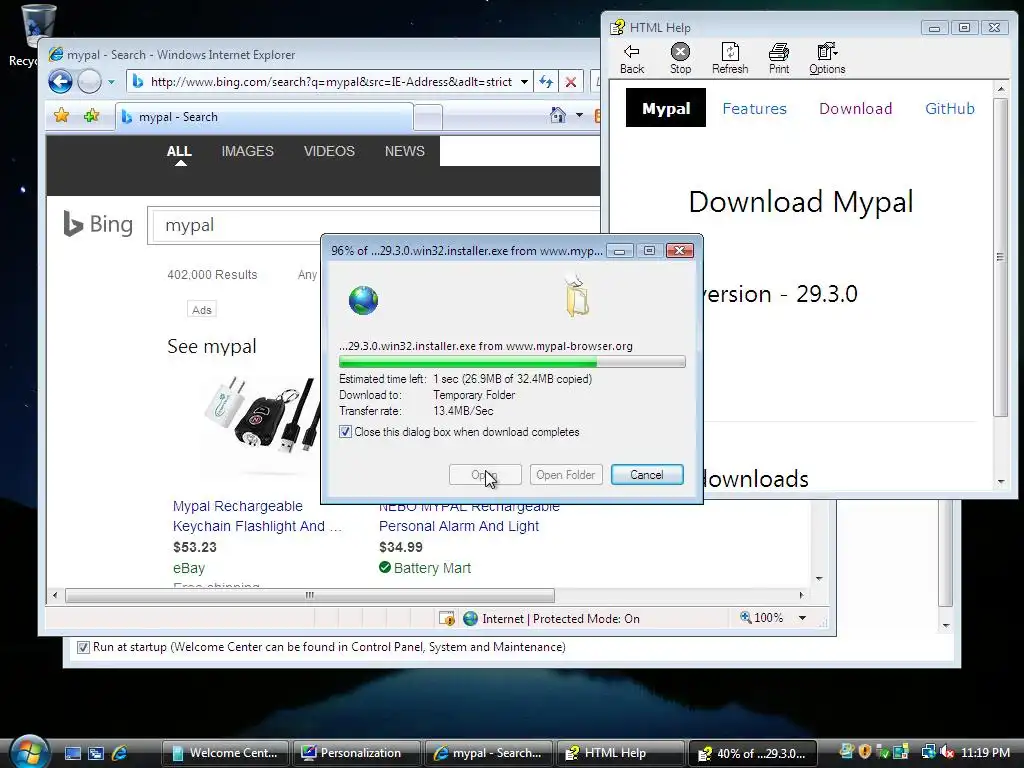Select the mypal - Search tab

click(x=264, y=117)
